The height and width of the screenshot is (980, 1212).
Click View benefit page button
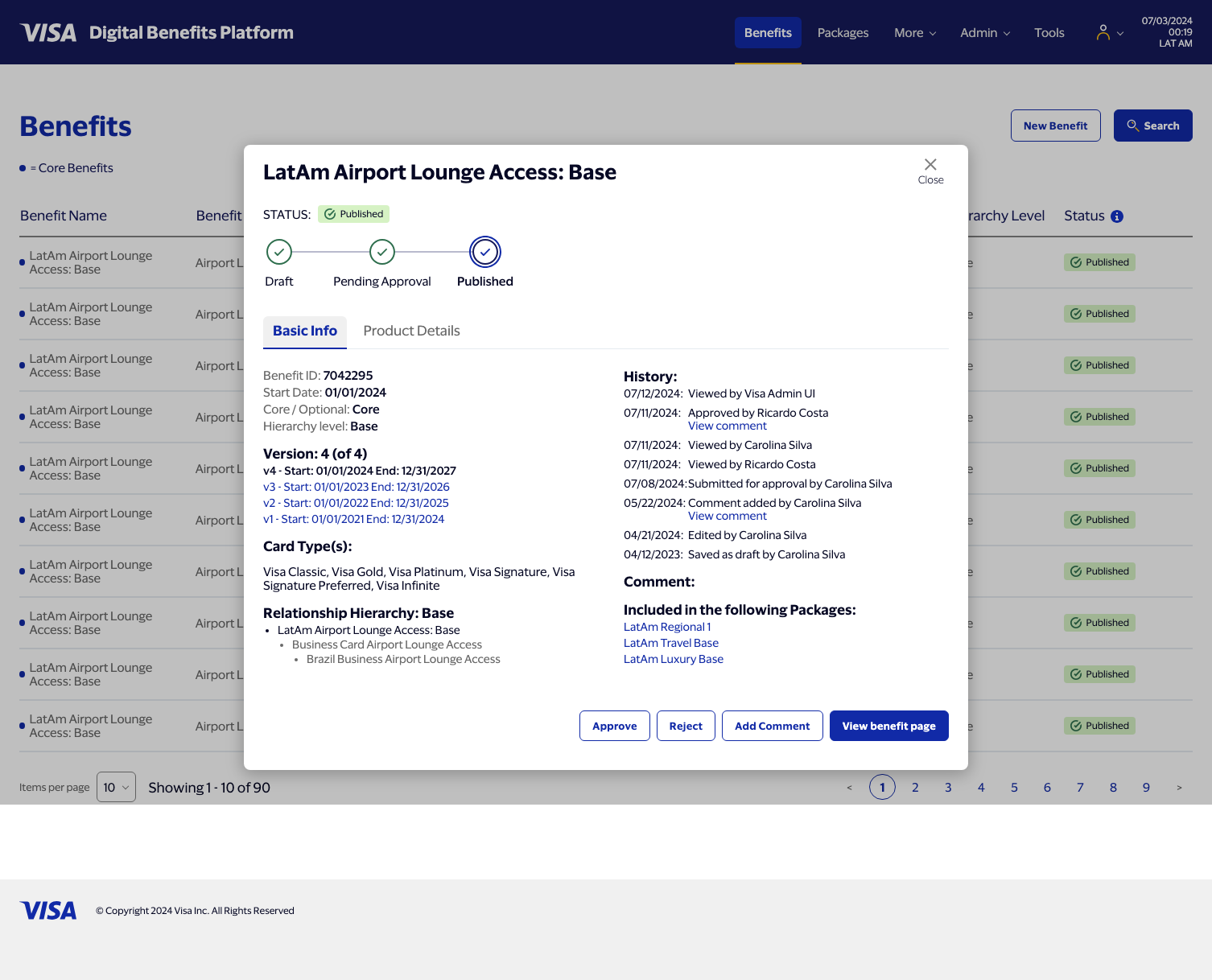[888, 726]
